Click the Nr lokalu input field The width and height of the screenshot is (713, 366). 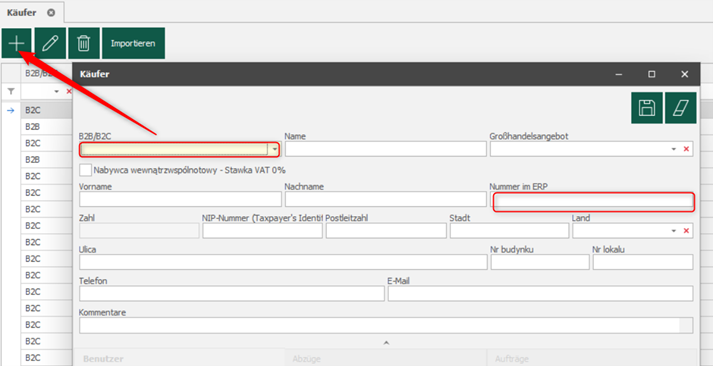click(643, 262)
